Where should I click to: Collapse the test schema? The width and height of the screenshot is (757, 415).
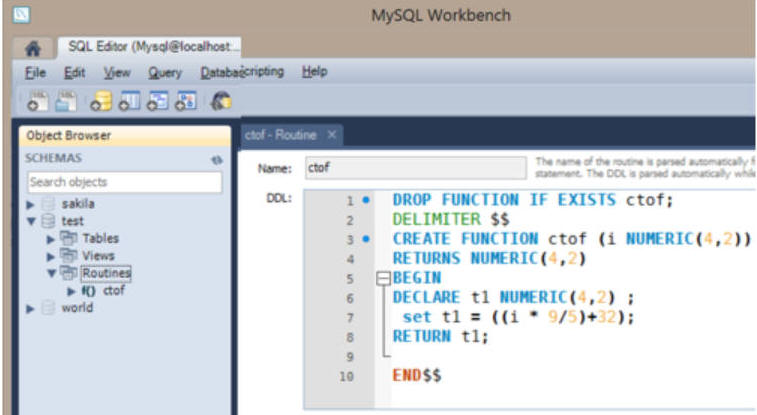[31, 221]
